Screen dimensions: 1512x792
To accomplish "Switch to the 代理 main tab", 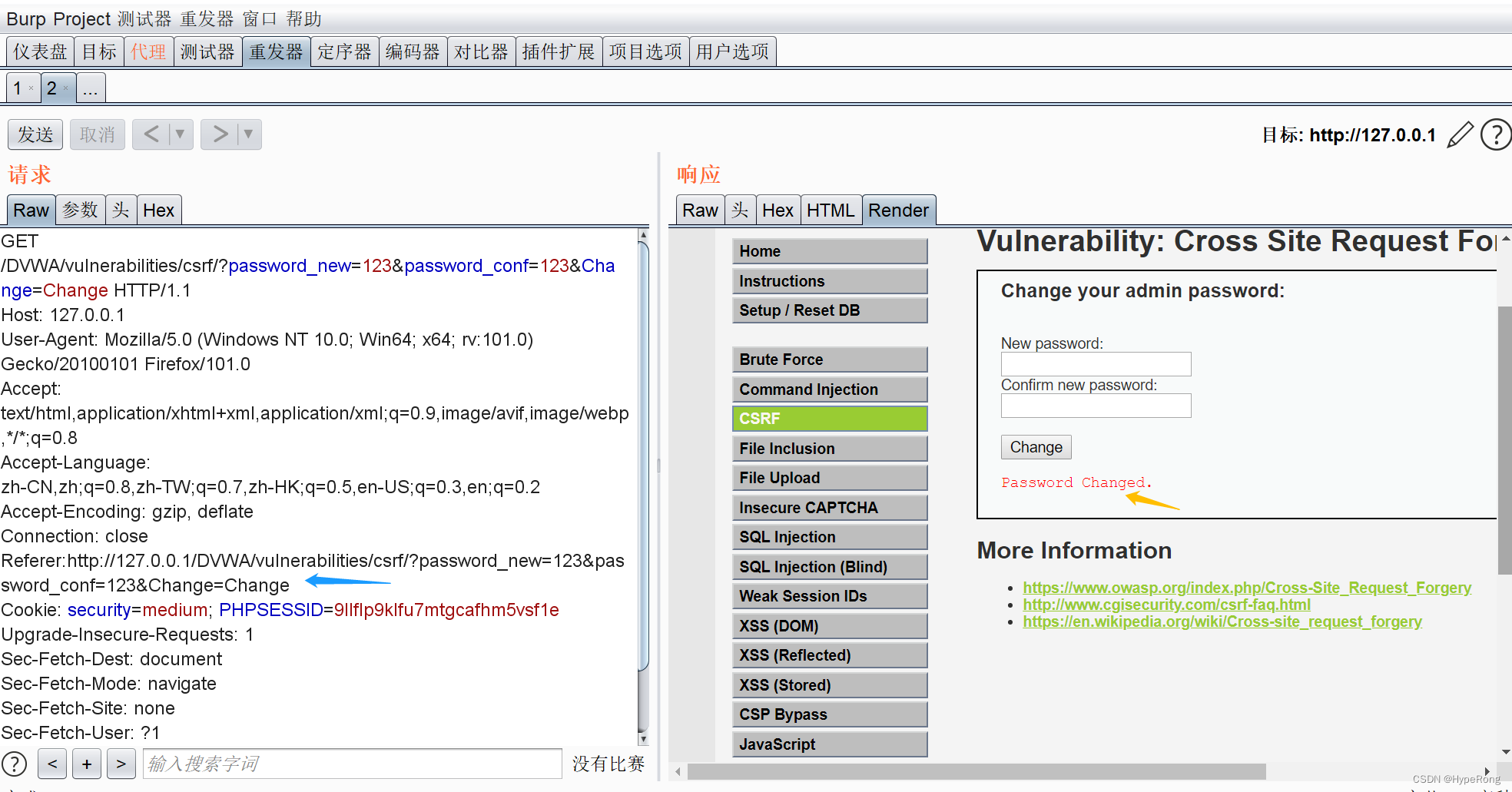I will (148, 51).
